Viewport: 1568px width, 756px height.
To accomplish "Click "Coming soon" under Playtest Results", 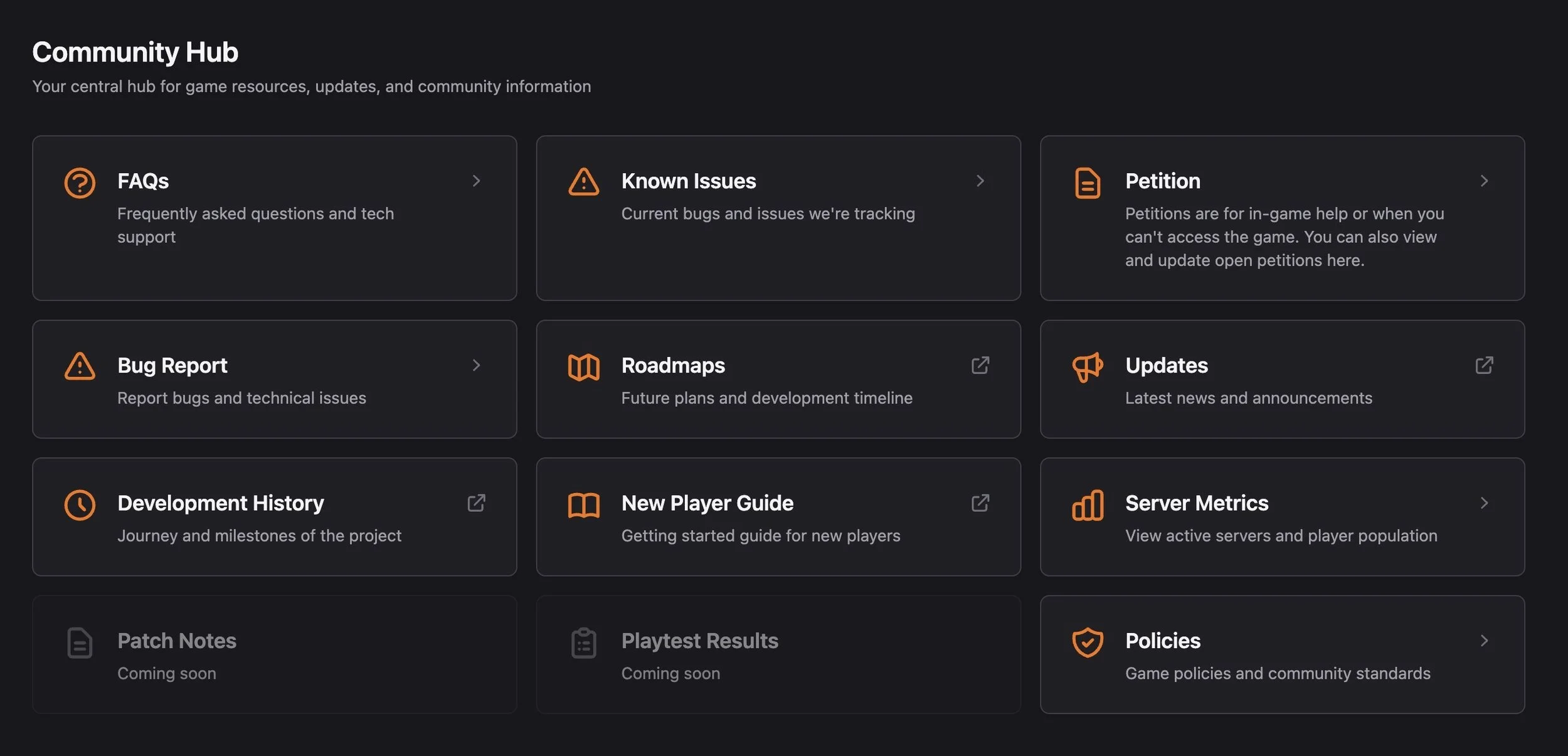I will click(x=670, y=673).
